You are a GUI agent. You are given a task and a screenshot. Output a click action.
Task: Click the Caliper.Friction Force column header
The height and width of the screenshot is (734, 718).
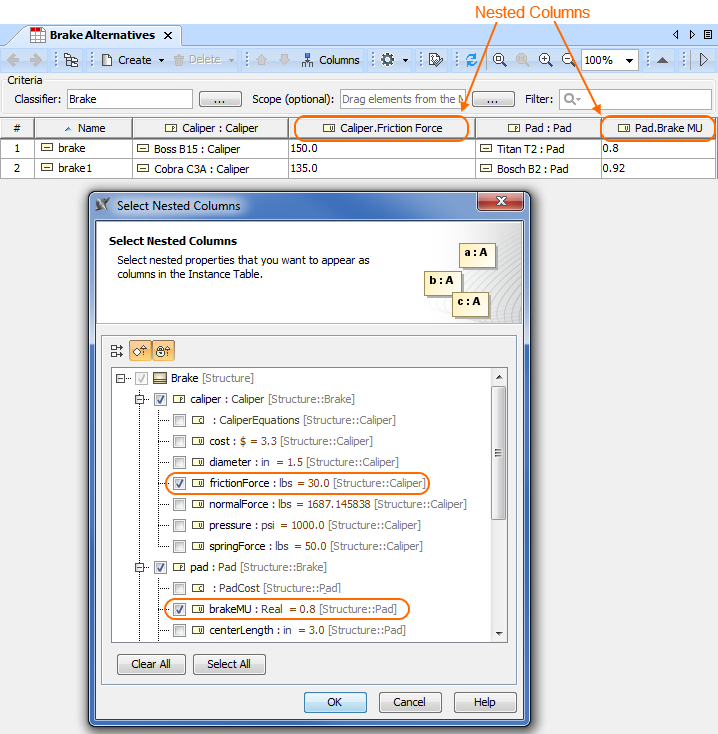pos(381,128)
